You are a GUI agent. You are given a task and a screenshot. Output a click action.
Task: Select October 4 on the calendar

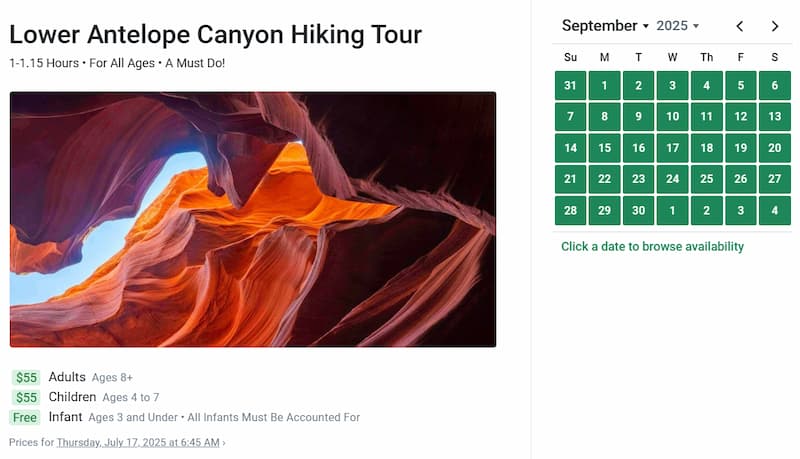[x=774, y=210]
